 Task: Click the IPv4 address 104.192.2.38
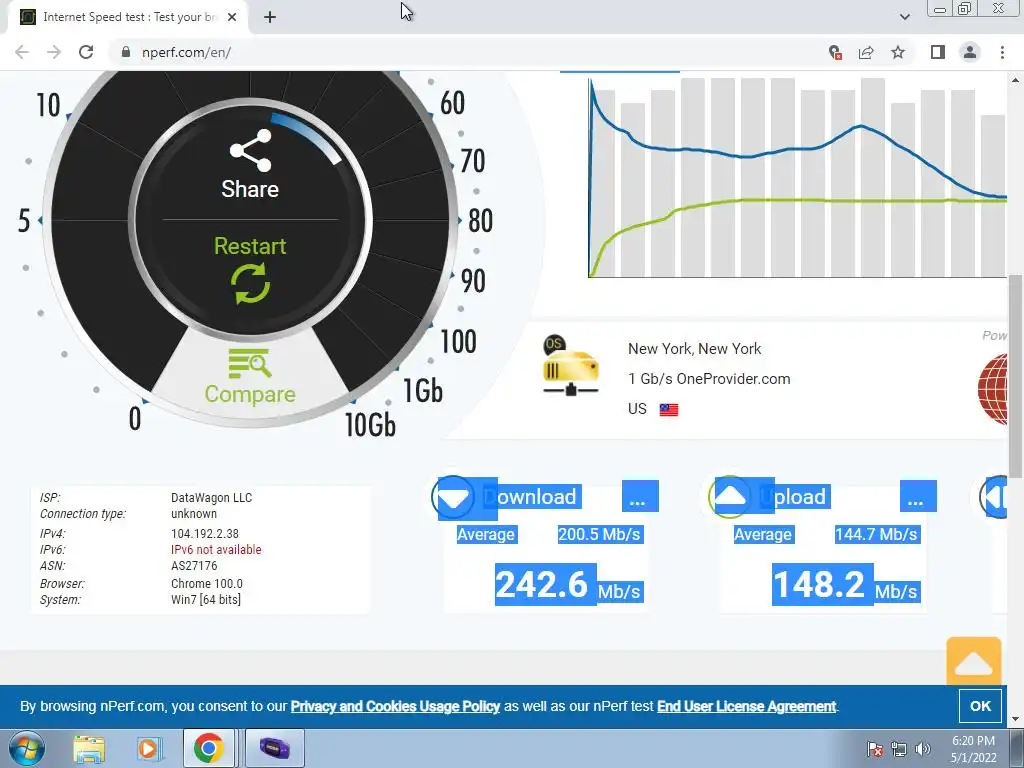pyautogui.click(x=205, y=534)
